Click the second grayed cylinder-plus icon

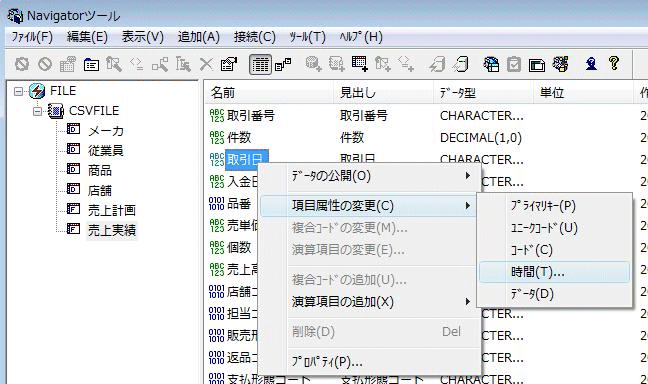336,64
